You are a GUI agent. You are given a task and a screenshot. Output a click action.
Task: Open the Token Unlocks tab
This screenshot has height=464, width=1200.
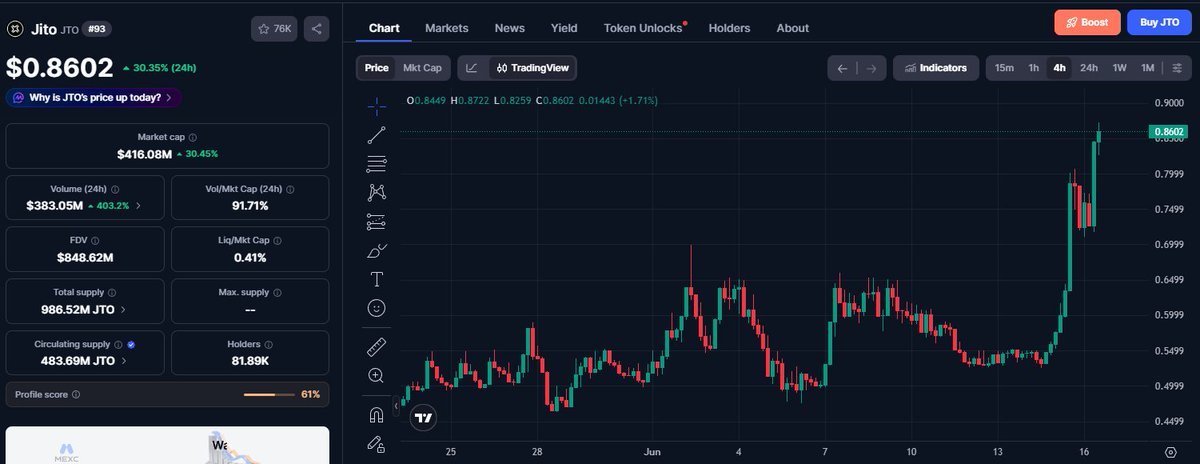coord(645,28)
